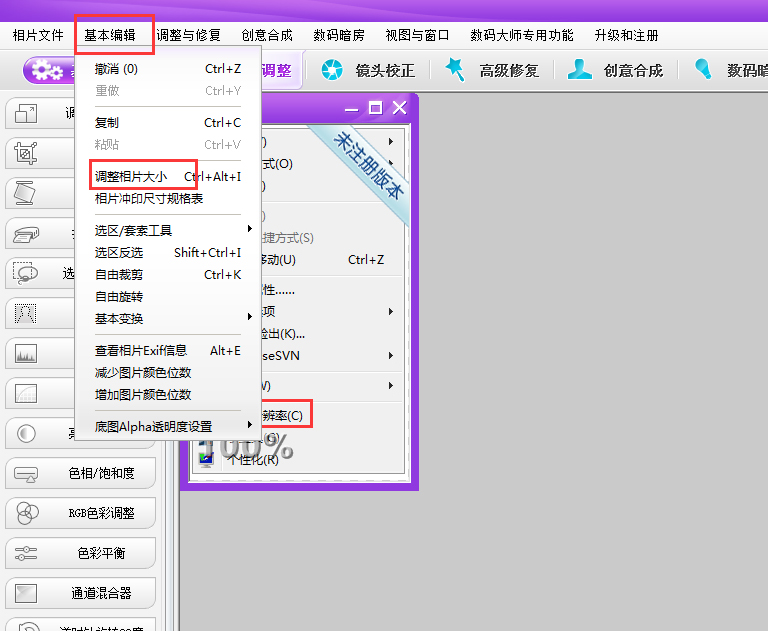Viewport: 768px width, 631px height.
Task: Open 色相/饱和度 adjustment
Action: [80, 473]
